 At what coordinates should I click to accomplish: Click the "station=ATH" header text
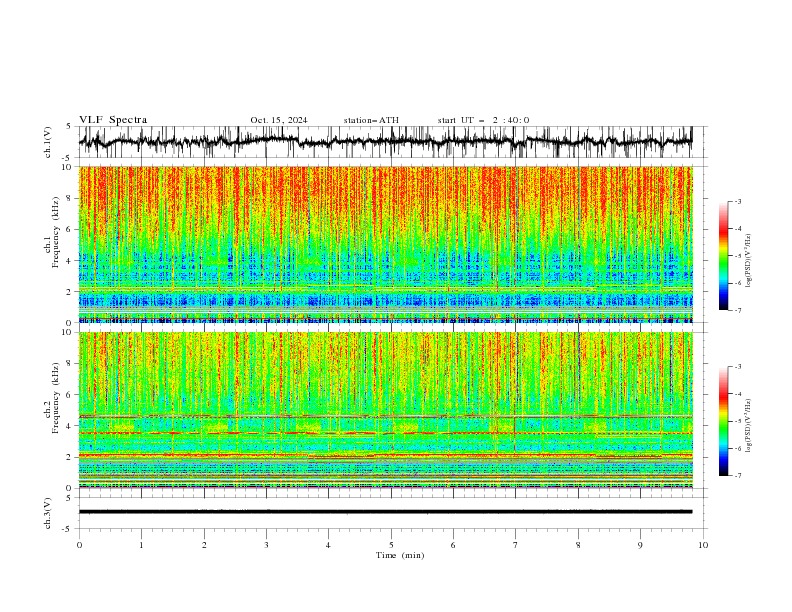(371, 120)
